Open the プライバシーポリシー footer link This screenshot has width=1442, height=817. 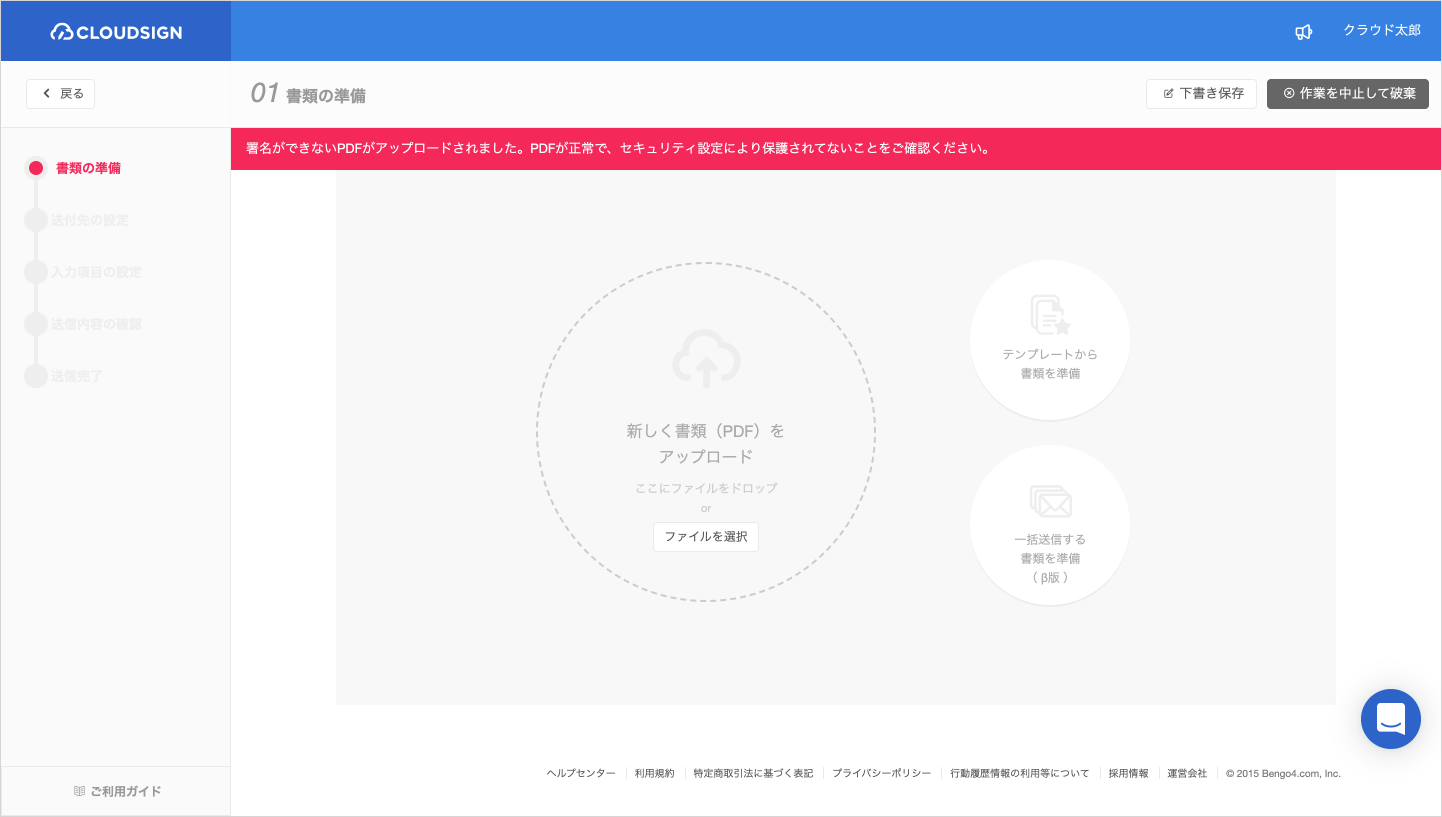881,773
